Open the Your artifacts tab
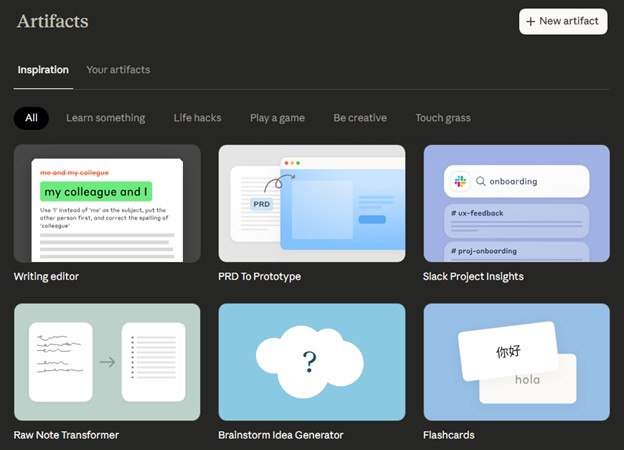The height and width of the screenshot is (450, 624). (x=118, y=70)
